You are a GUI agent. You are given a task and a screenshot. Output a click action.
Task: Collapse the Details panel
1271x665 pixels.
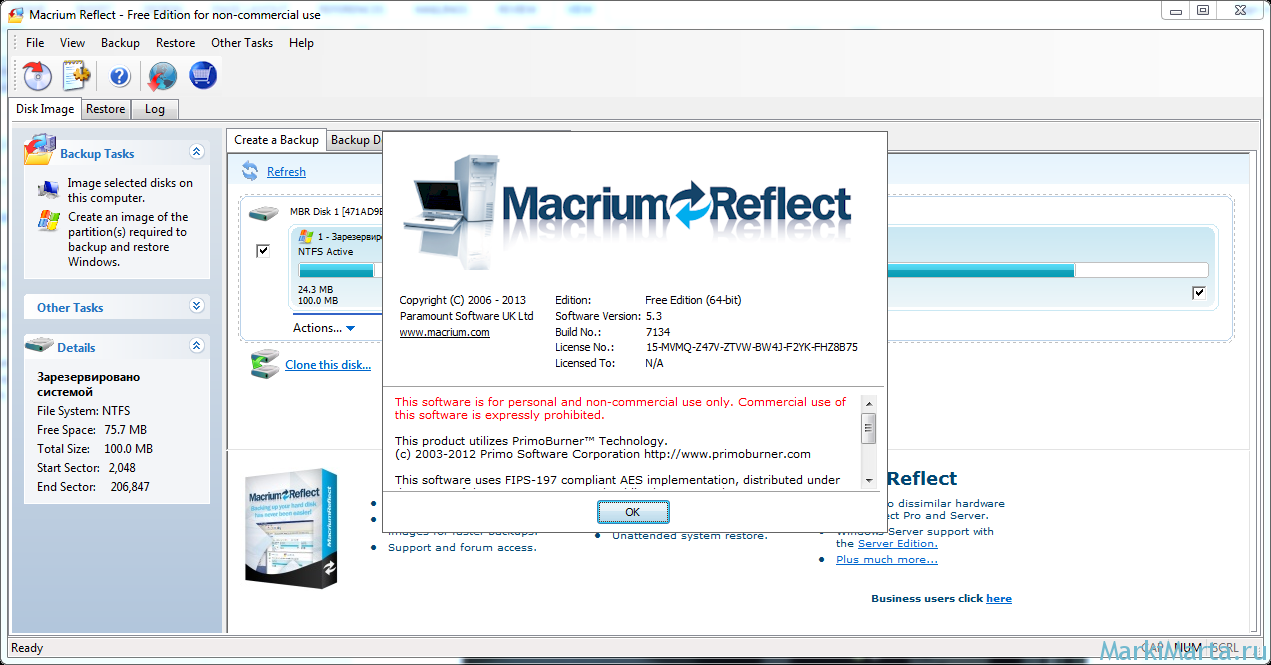(197, 346)
